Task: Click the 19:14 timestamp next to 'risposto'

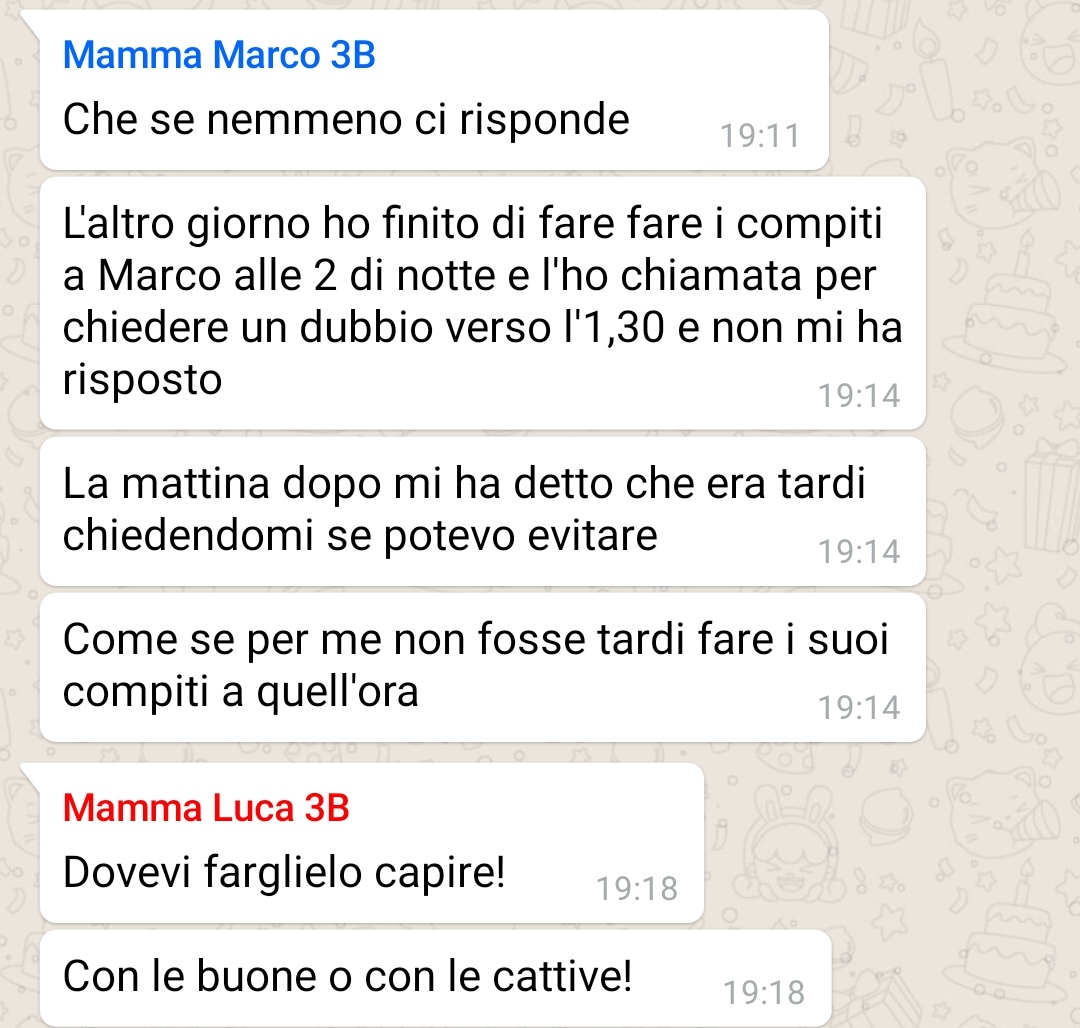Action: click(x=858, y=396)
